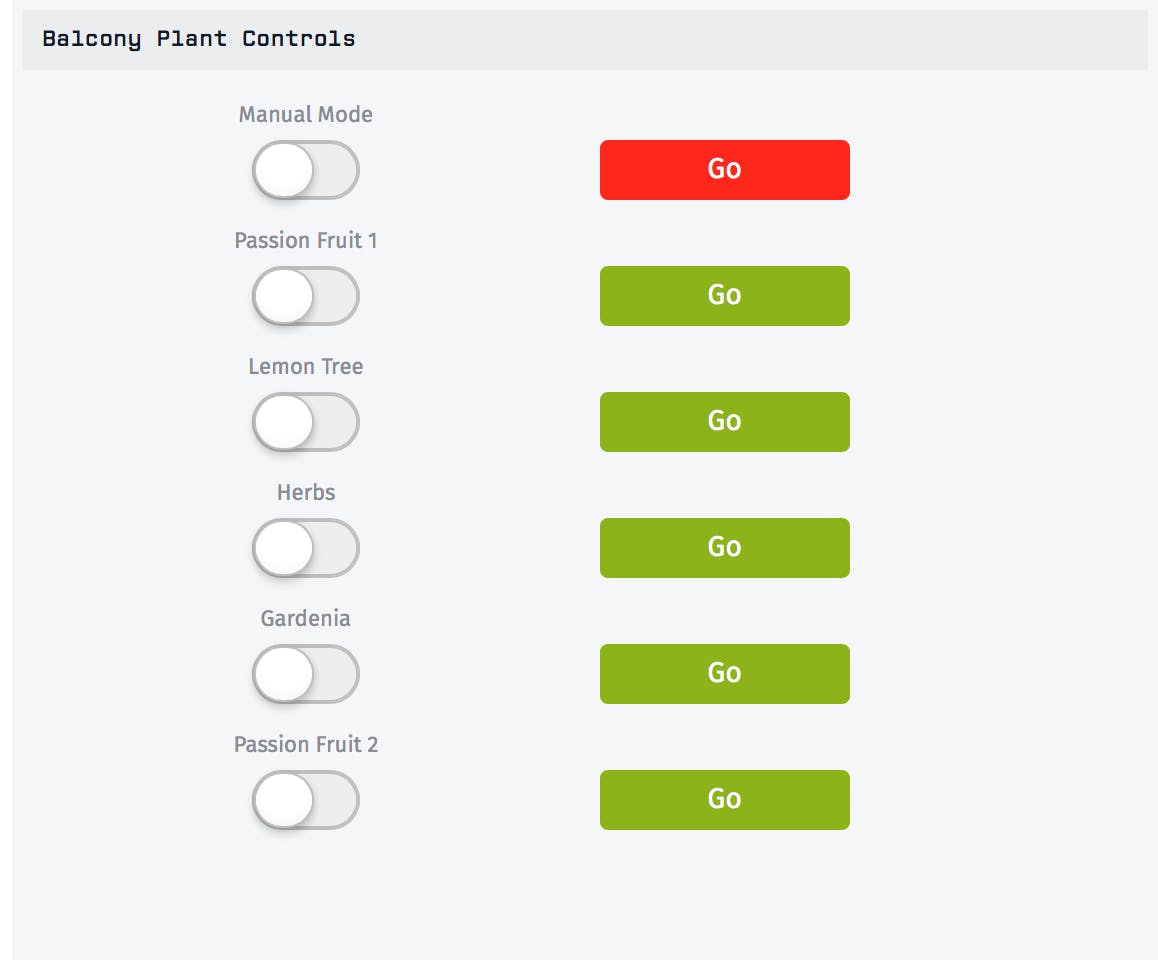Enable the Manual Mode toggle
Viewport: 1158px width, 960px height.
305,170
